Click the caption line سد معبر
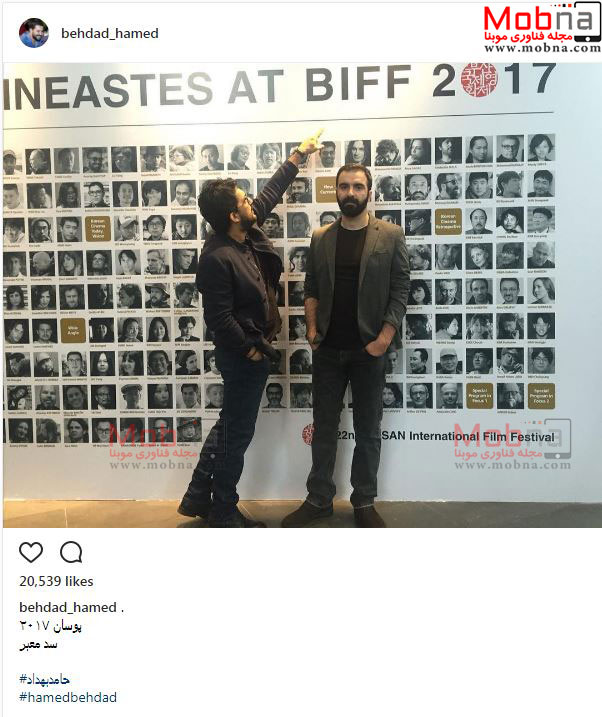Viewport: 602px width, 717px height. (x=38, y=644)
